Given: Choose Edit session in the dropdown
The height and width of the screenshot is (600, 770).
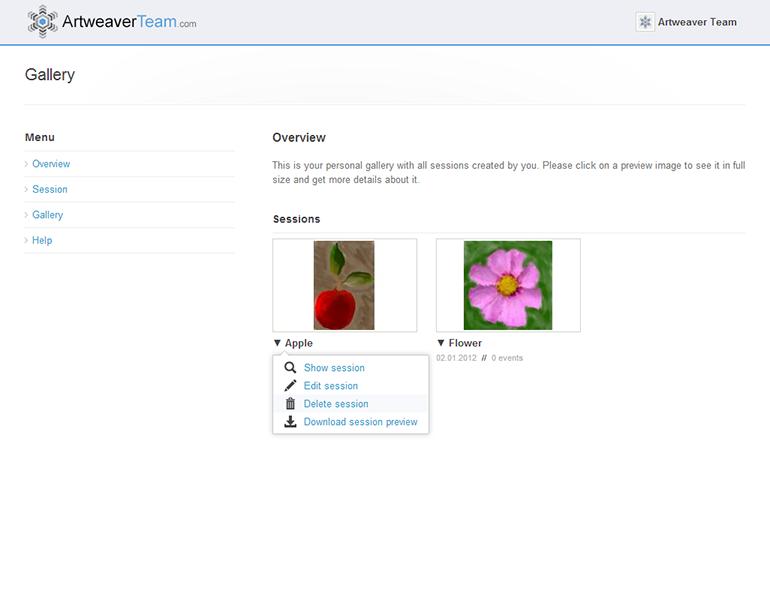Looking at the screenshot, I should 330,386.
